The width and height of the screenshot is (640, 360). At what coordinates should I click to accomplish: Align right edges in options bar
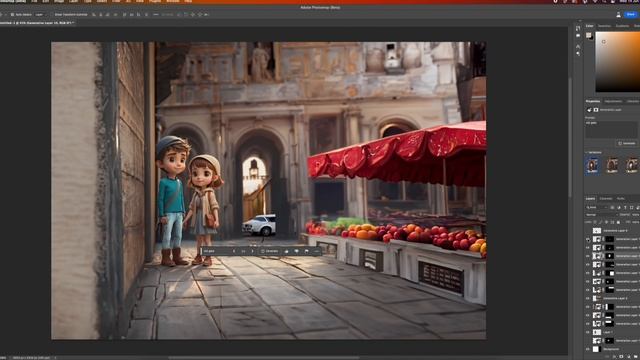(108, 14)
